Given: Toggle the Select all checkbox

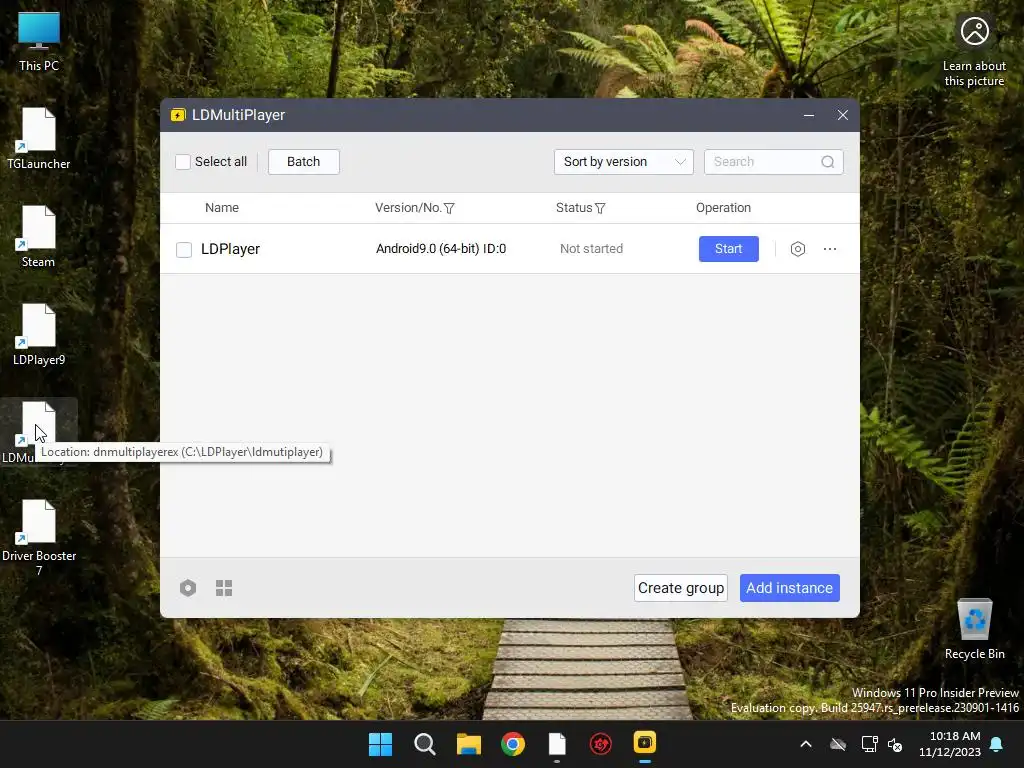Looking at the screenshot, I should pos(183,162).
